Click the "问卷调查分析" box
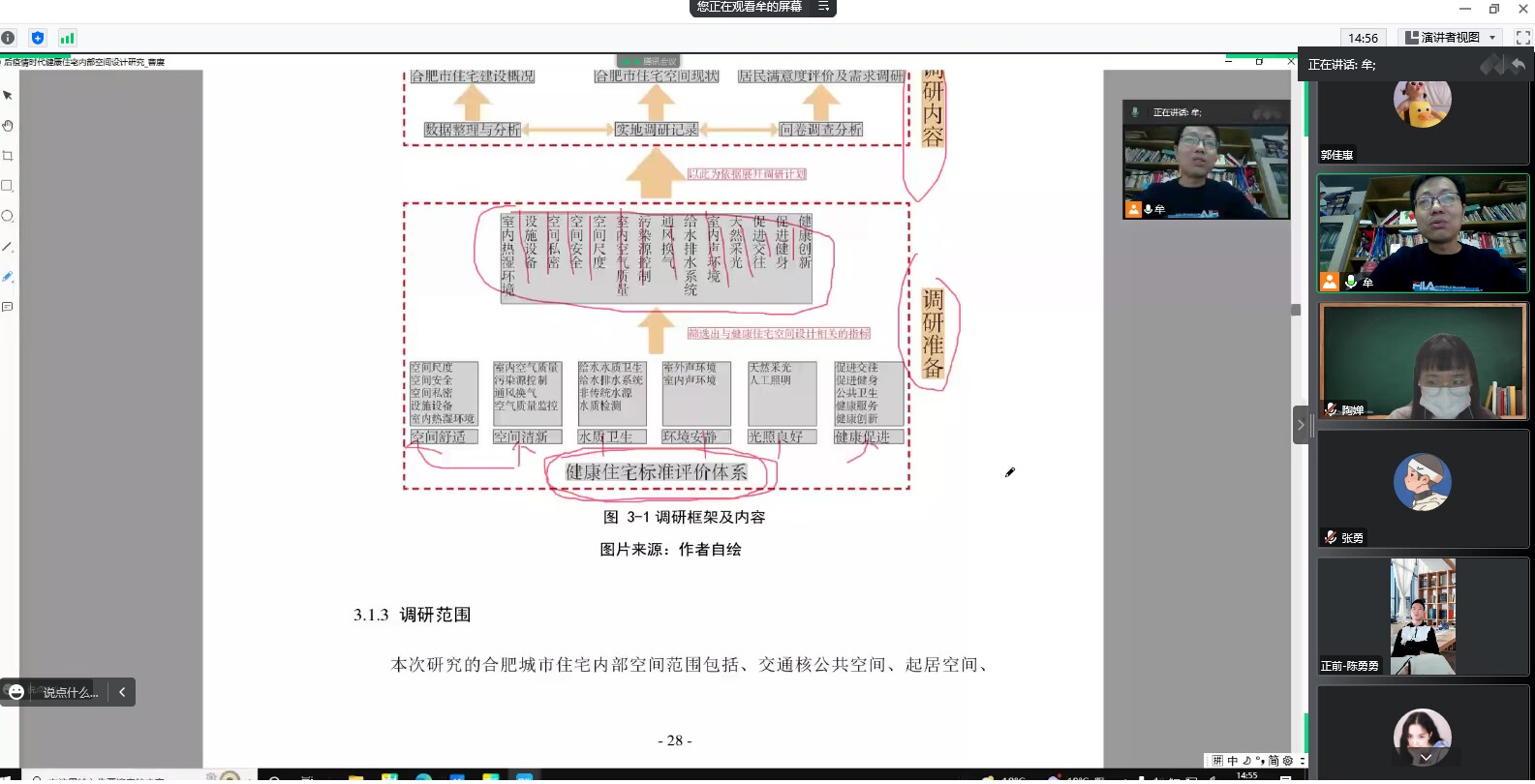1535x784 pixels. [x=821, y=130]
